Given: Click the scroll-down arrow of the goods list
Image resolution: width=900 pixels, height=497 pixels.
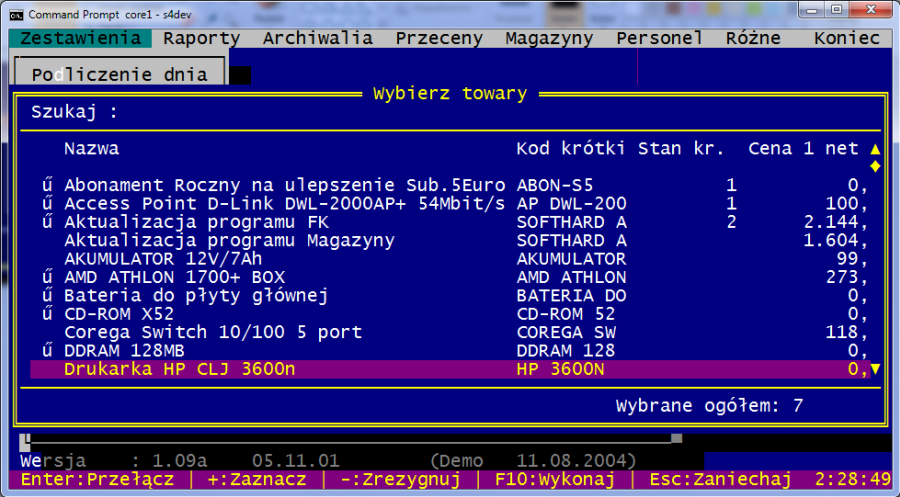Looking at the screenshot, I should [875, 369].
